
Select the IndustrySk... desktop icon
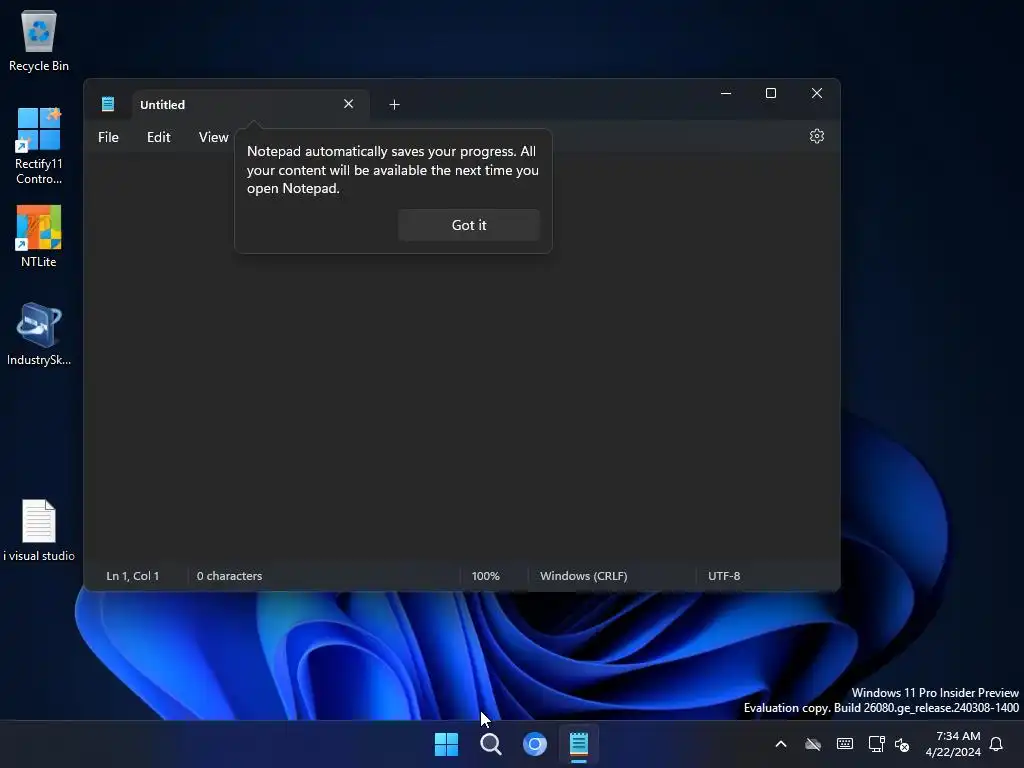(39, 334)
